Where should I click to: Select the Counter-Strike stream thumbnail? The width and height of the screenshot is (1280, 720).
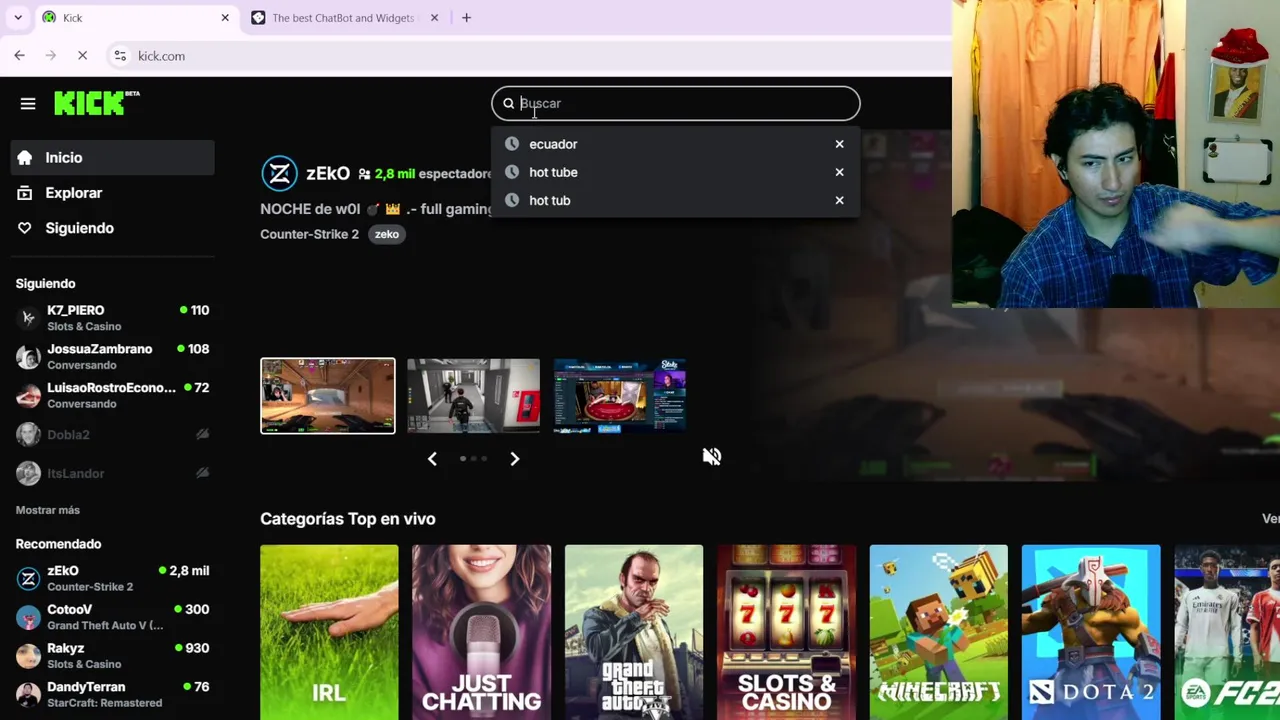[328, 395]
